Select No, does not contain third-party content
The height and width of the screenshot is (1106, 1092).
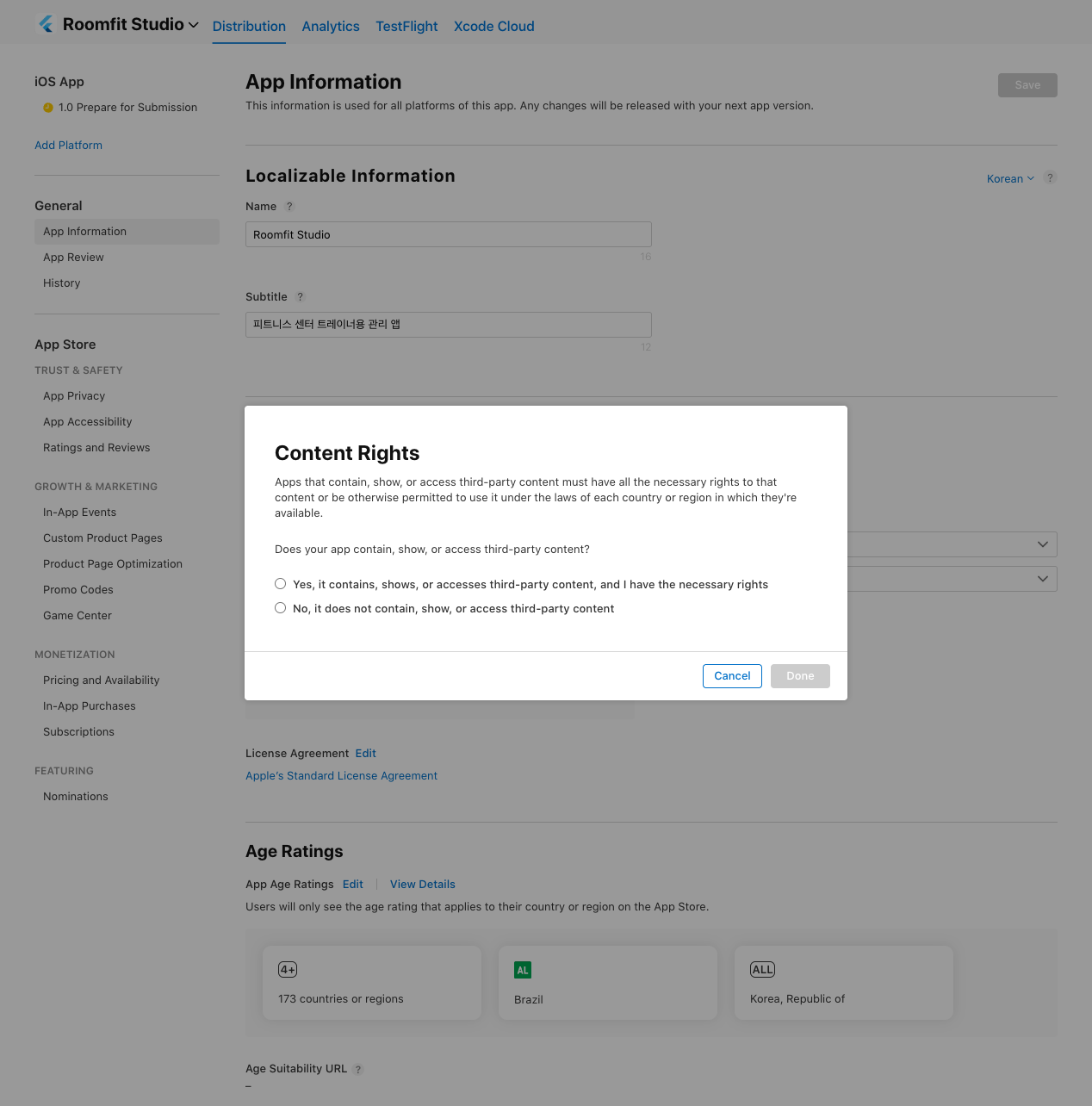[281, 608]
